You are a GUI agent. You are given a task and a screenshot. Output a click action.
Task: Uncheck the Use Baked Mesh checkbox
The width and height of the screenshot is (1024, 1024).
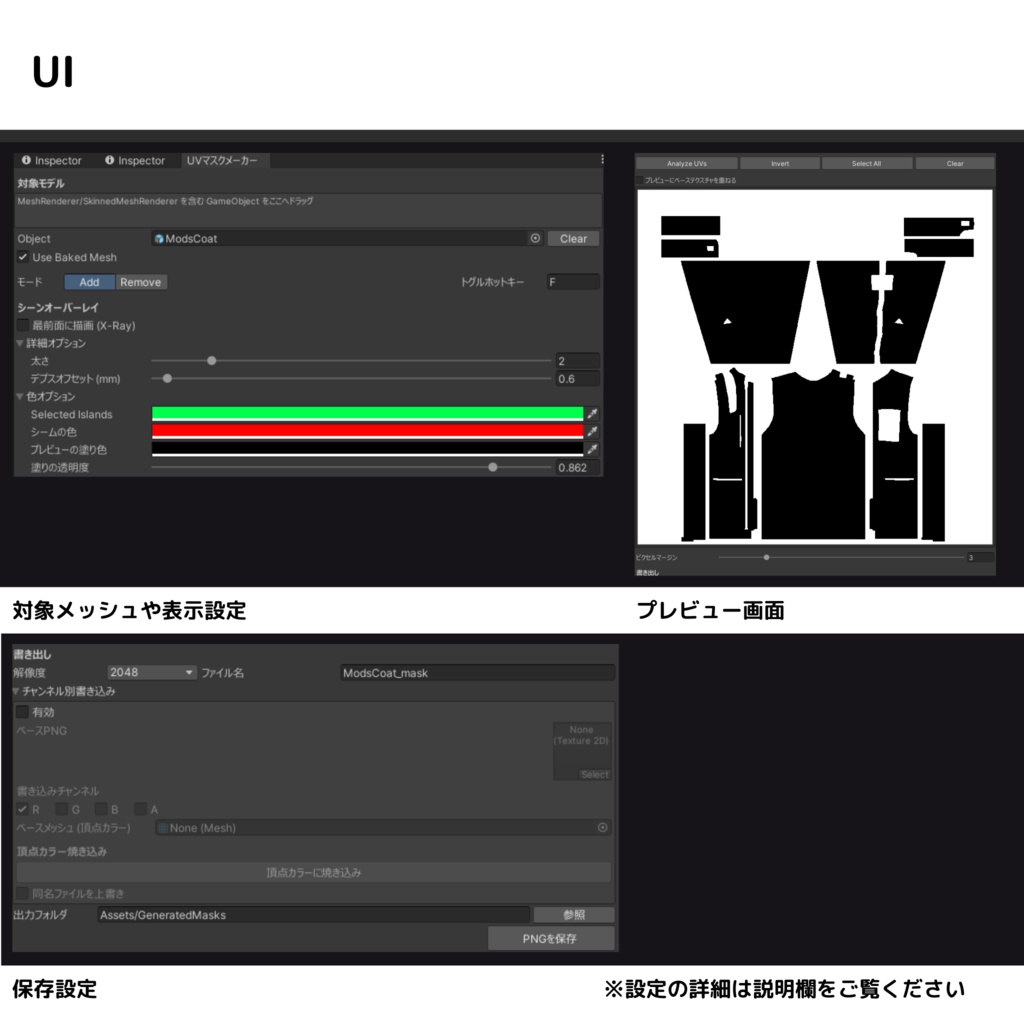(22, 257)
